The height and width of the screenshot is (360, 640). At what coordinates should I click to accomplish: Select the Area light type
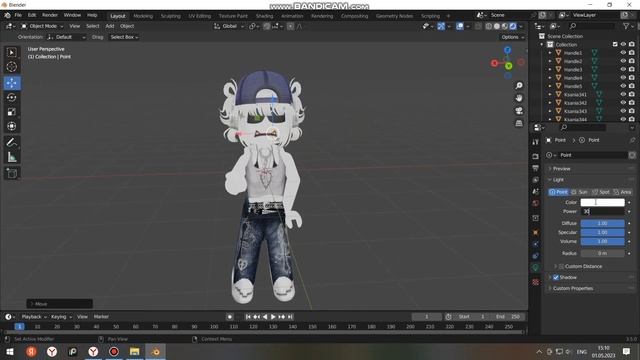(622, 192)
